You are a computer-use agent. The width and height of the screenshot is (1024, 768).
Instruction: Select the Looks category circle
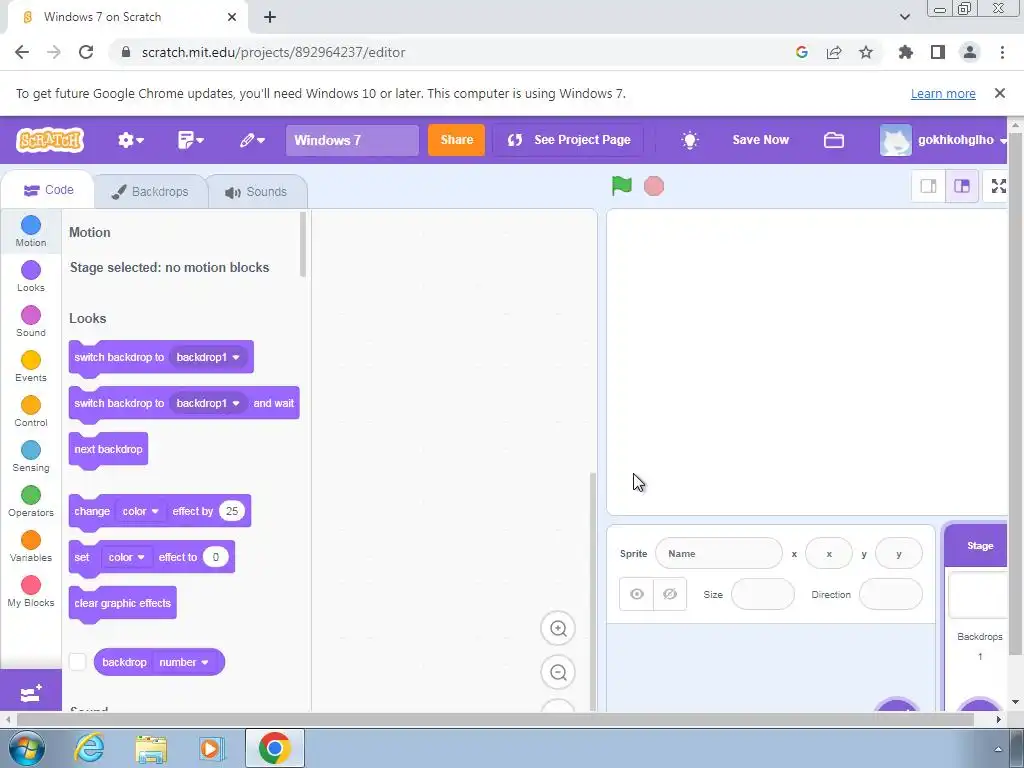[31, 270]
